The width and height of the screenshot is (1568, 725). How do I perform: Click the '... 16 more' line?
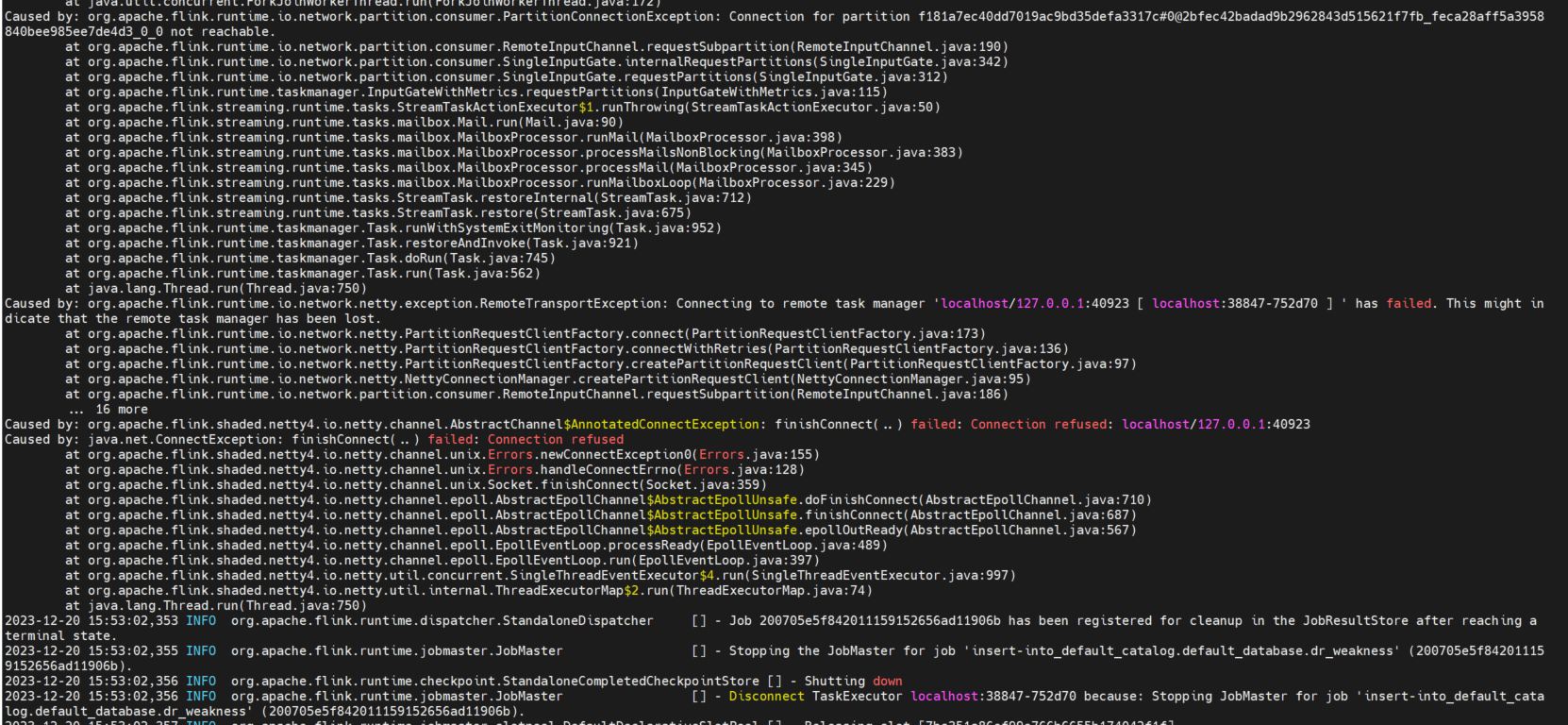107,409
